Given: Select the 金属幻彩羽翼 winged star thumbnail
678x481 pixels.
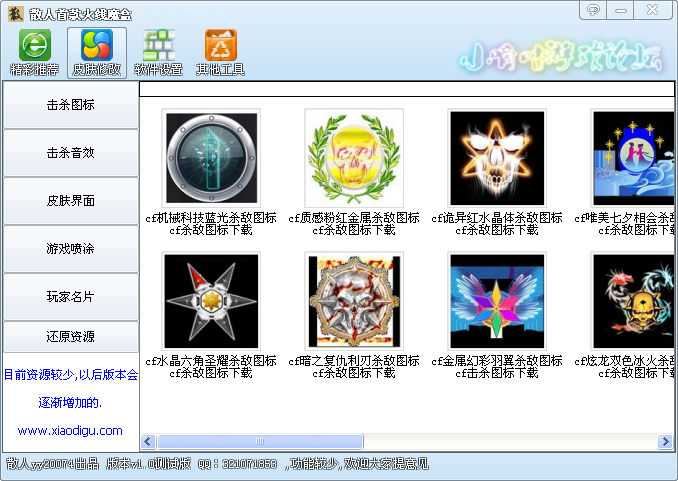Looking at the screenshot, I should point(497,301).
